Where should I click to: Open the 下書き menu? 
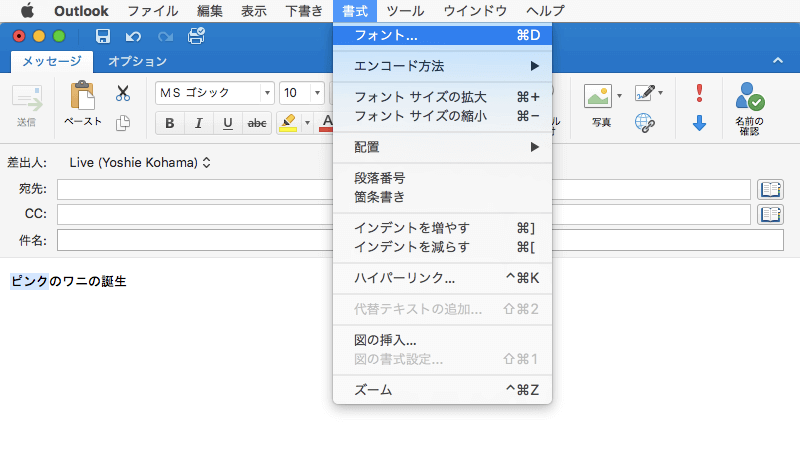(x=304, y=11)
